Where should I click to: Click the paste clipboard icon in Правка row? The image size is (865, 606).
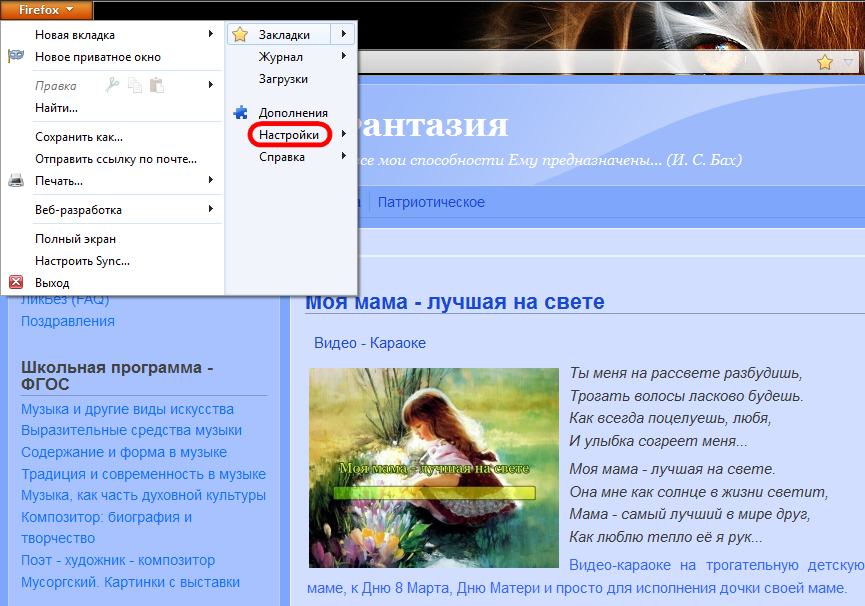point(157,86)
